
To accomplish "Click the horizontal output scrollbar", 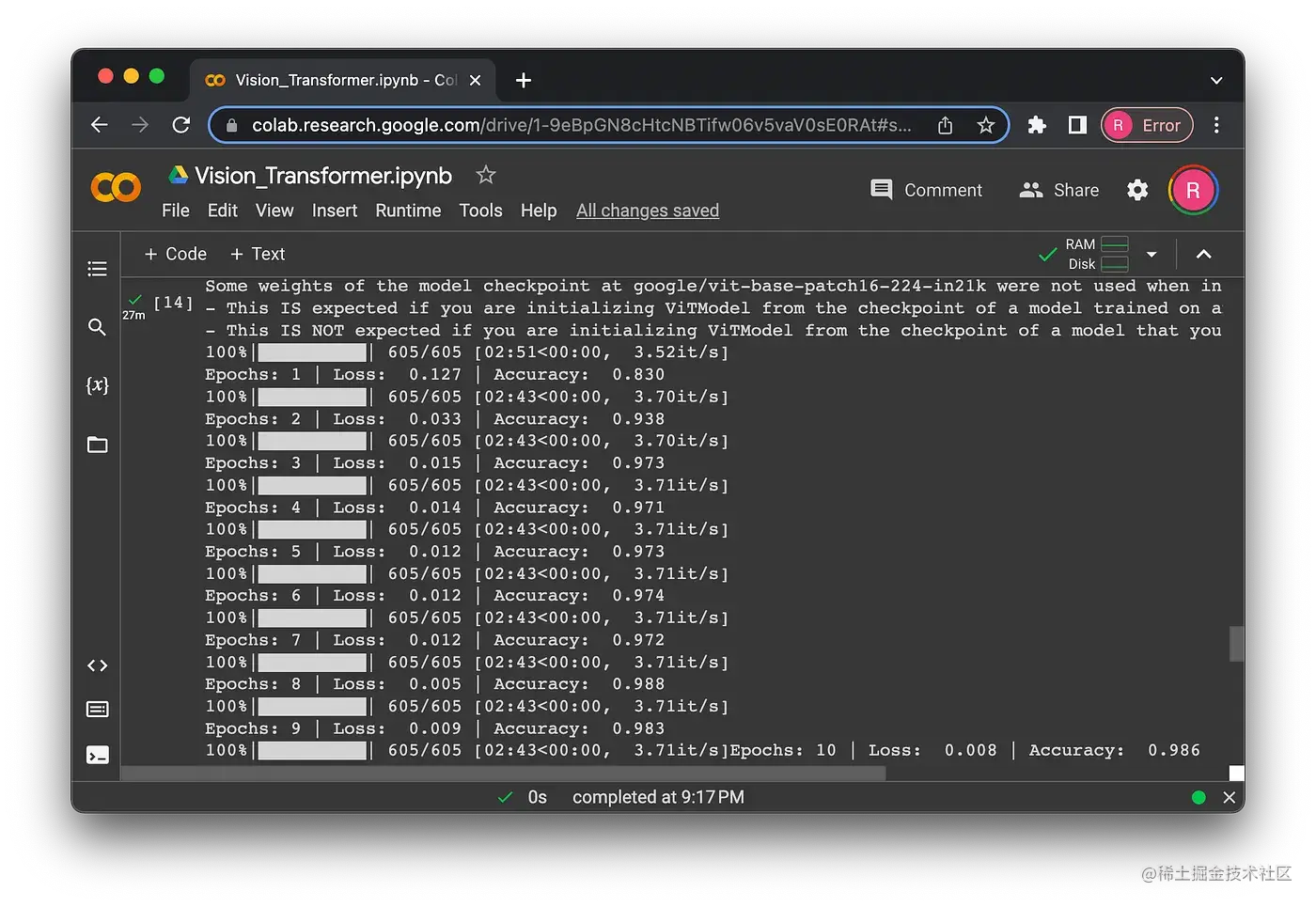I will click(503, 774).
